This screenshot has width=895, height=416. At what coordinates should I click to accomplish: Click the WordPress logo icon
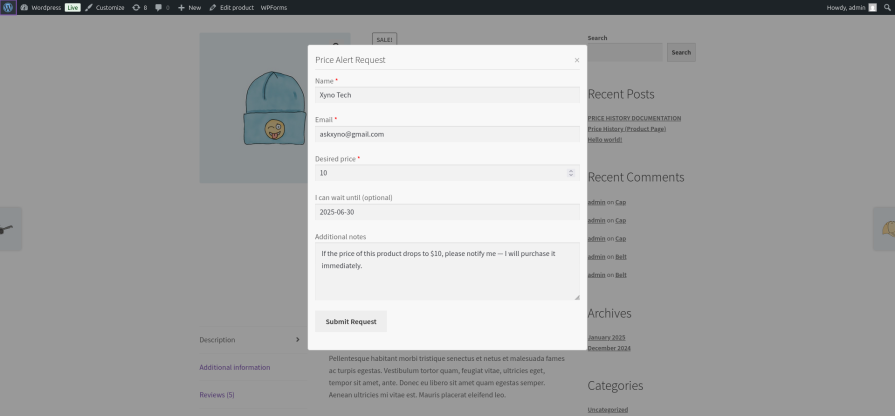click(x=8, y=7)
